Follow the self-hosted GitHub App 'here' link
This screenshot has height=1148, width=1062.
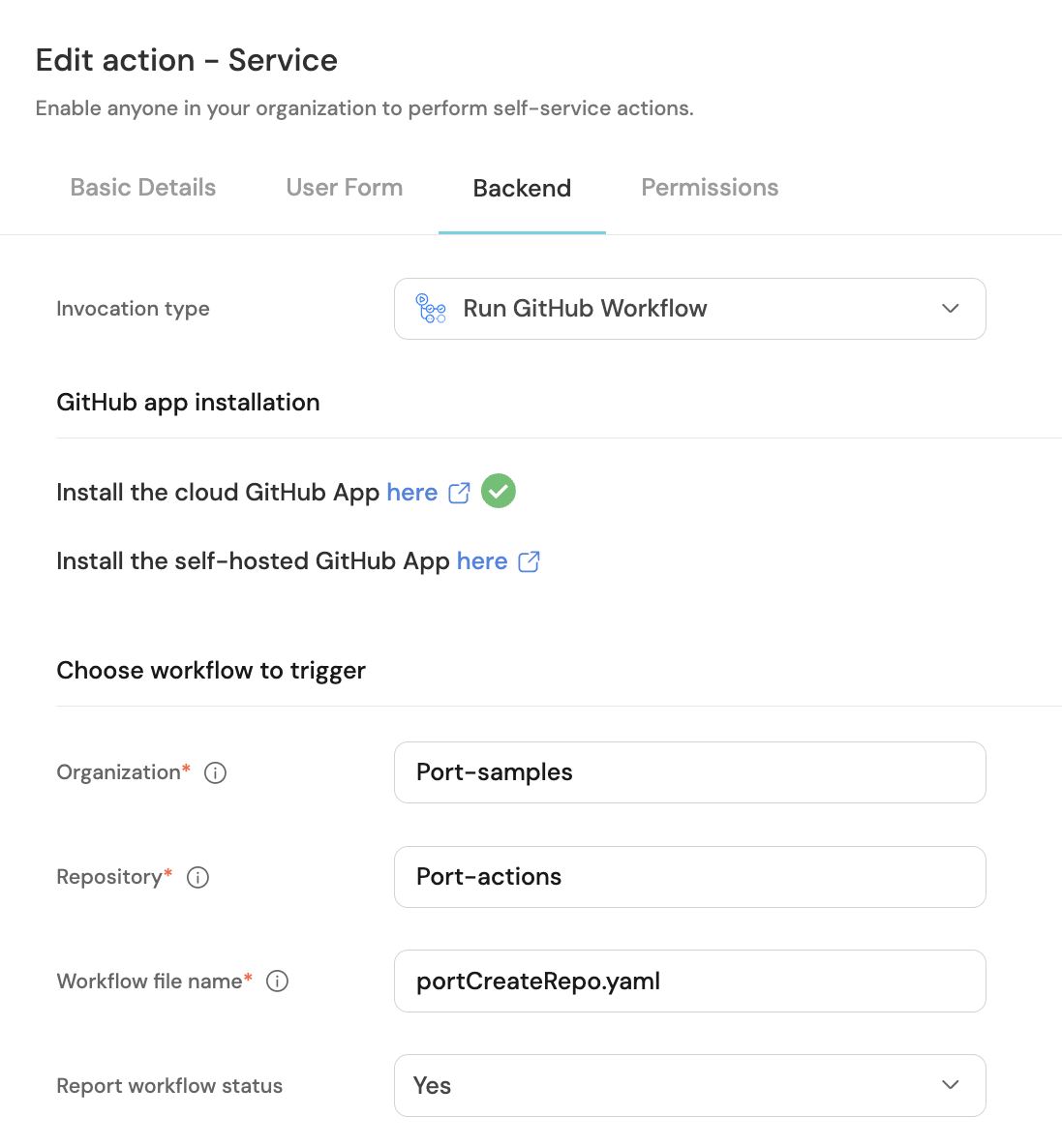pos(482,560)
